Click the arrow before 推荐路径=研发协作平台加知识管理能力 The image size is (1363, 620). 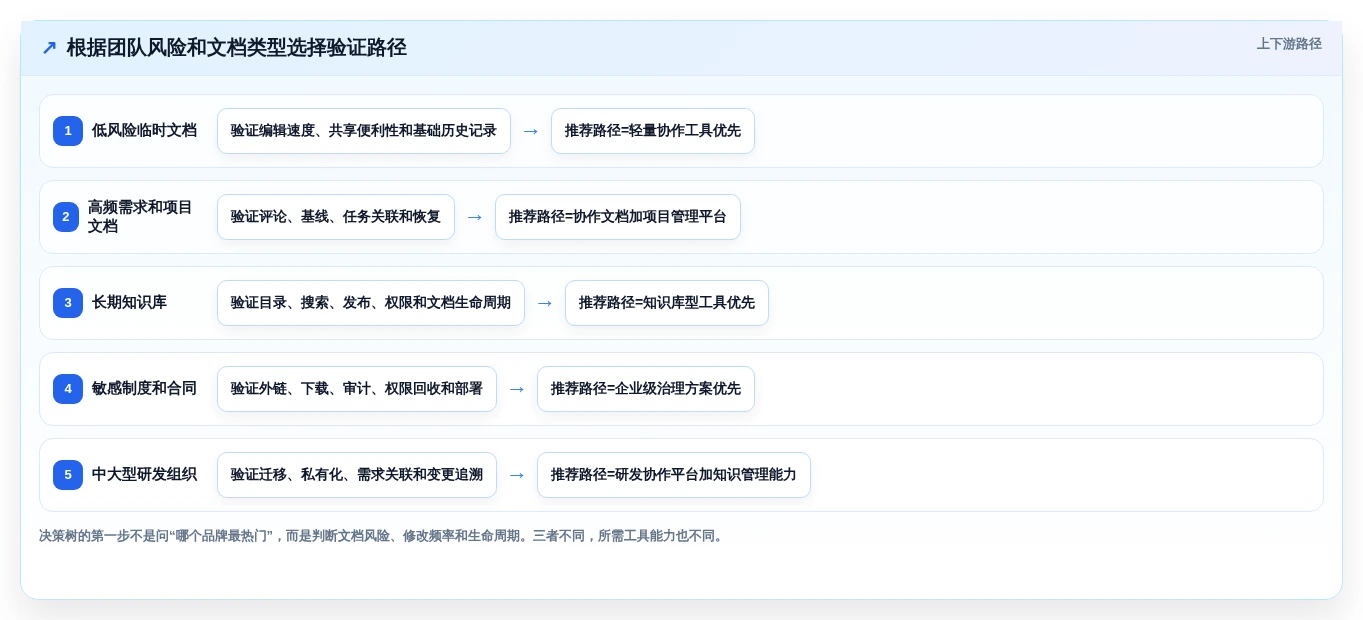click(x=517, y=475)
